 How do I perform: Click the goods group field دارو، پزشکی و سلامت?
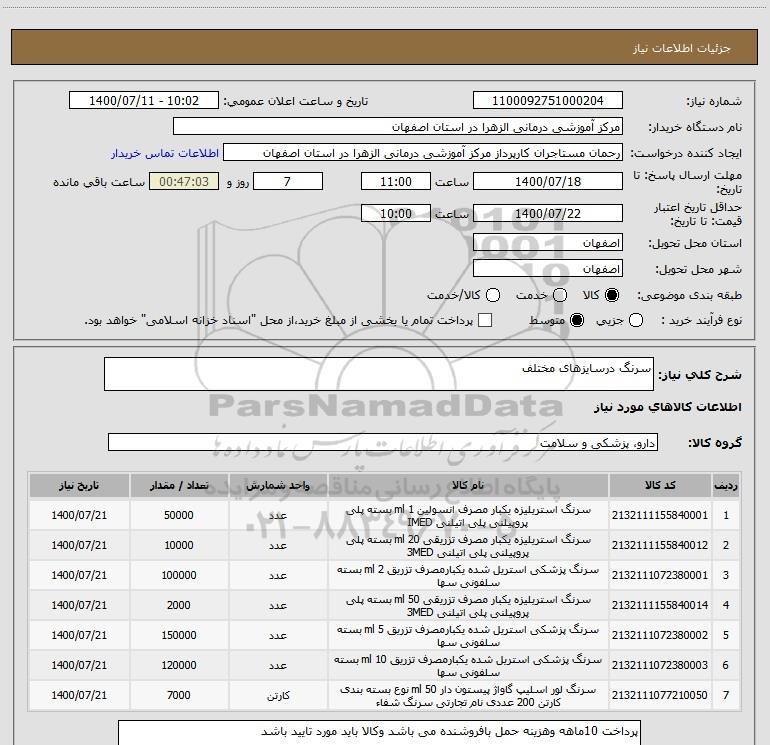pyautogui.click(x=383, y=442)
